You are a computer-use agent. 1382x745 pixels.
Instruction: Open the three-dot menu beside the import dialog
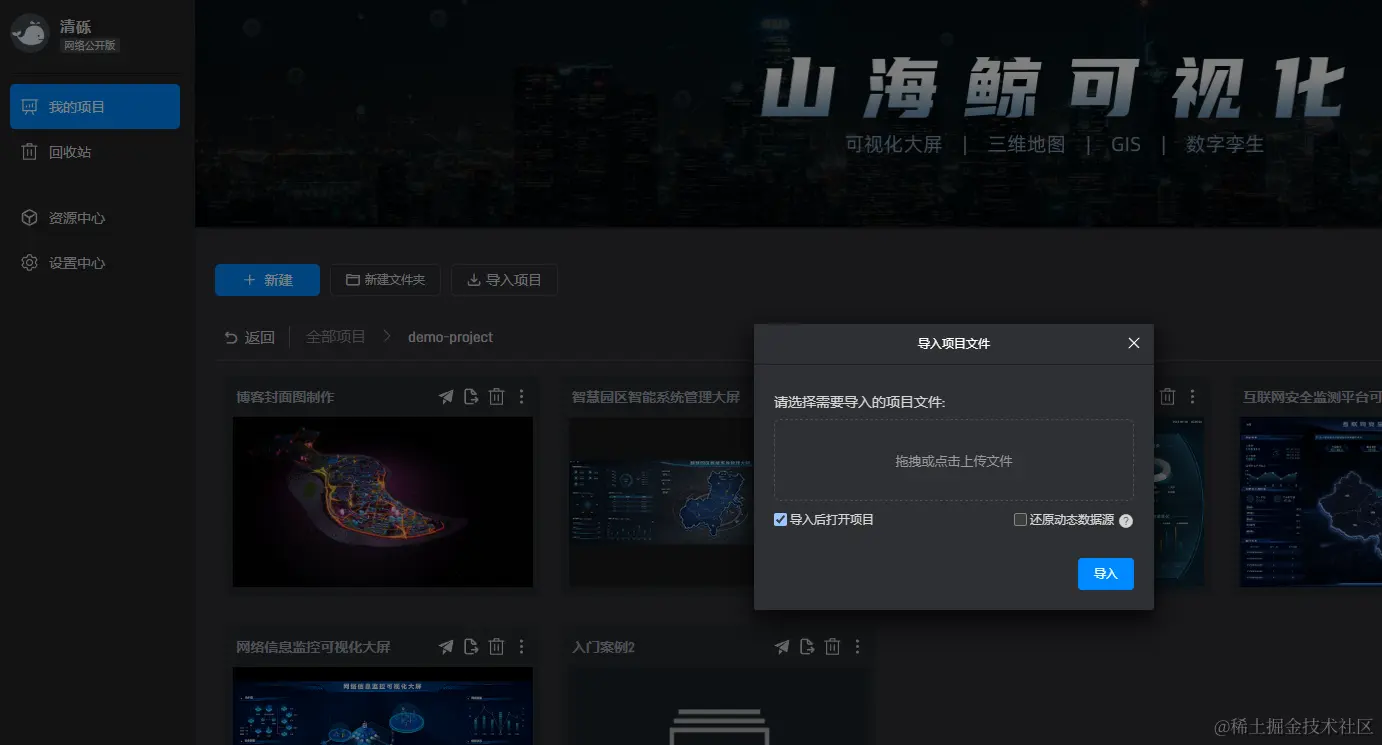[x=1192, y=397]
